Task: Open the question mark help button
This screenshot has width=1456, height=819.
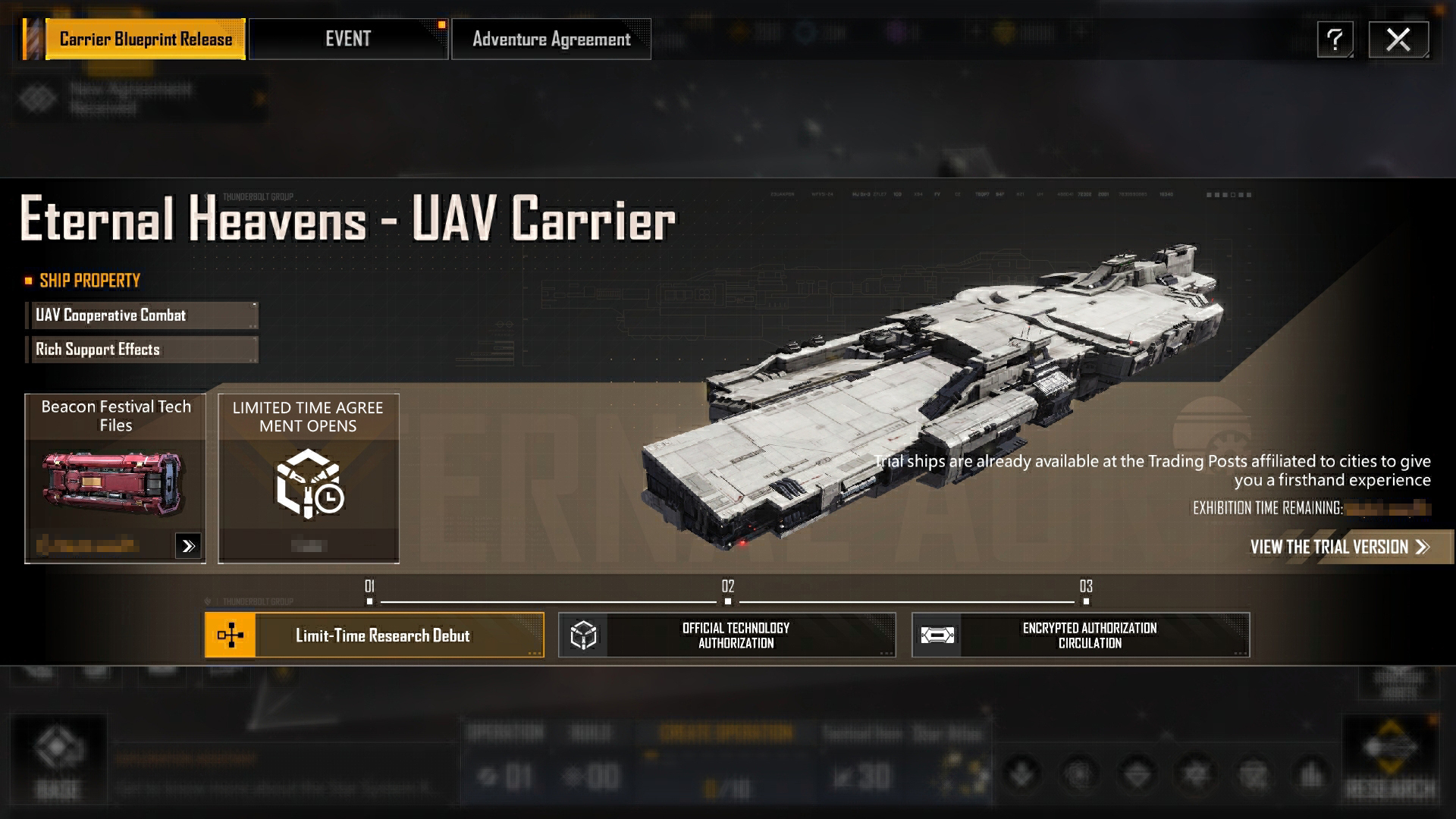Action: [1335, 39]
